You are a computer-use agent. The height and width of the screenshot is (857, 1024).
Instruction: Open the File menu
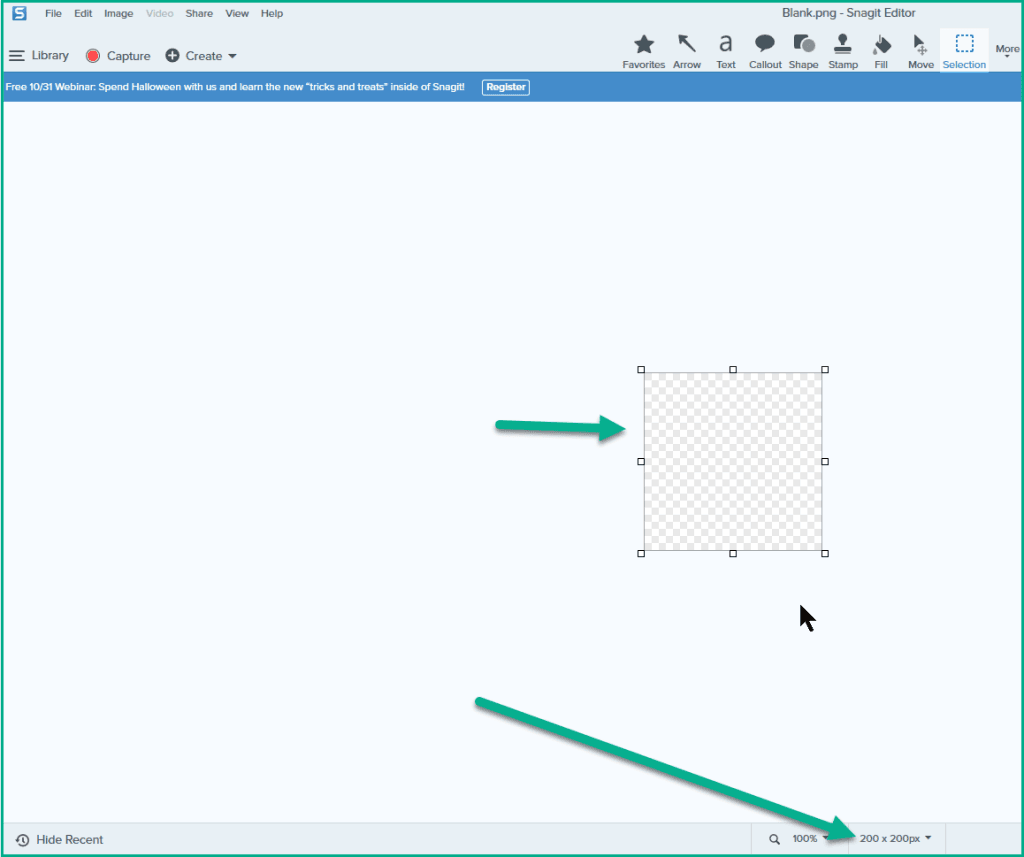(x=53, y=14)
